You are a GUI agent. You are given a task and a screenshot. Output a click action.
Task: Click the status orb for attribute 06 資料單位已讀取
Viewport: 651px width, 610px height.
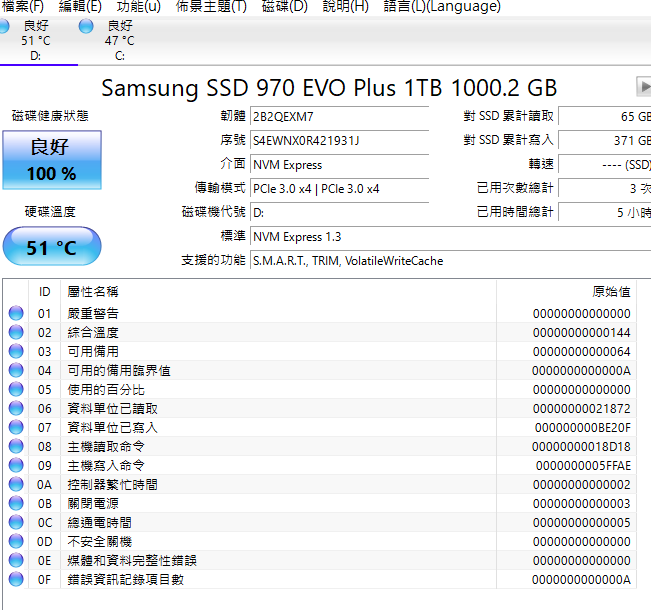point(16,408)
